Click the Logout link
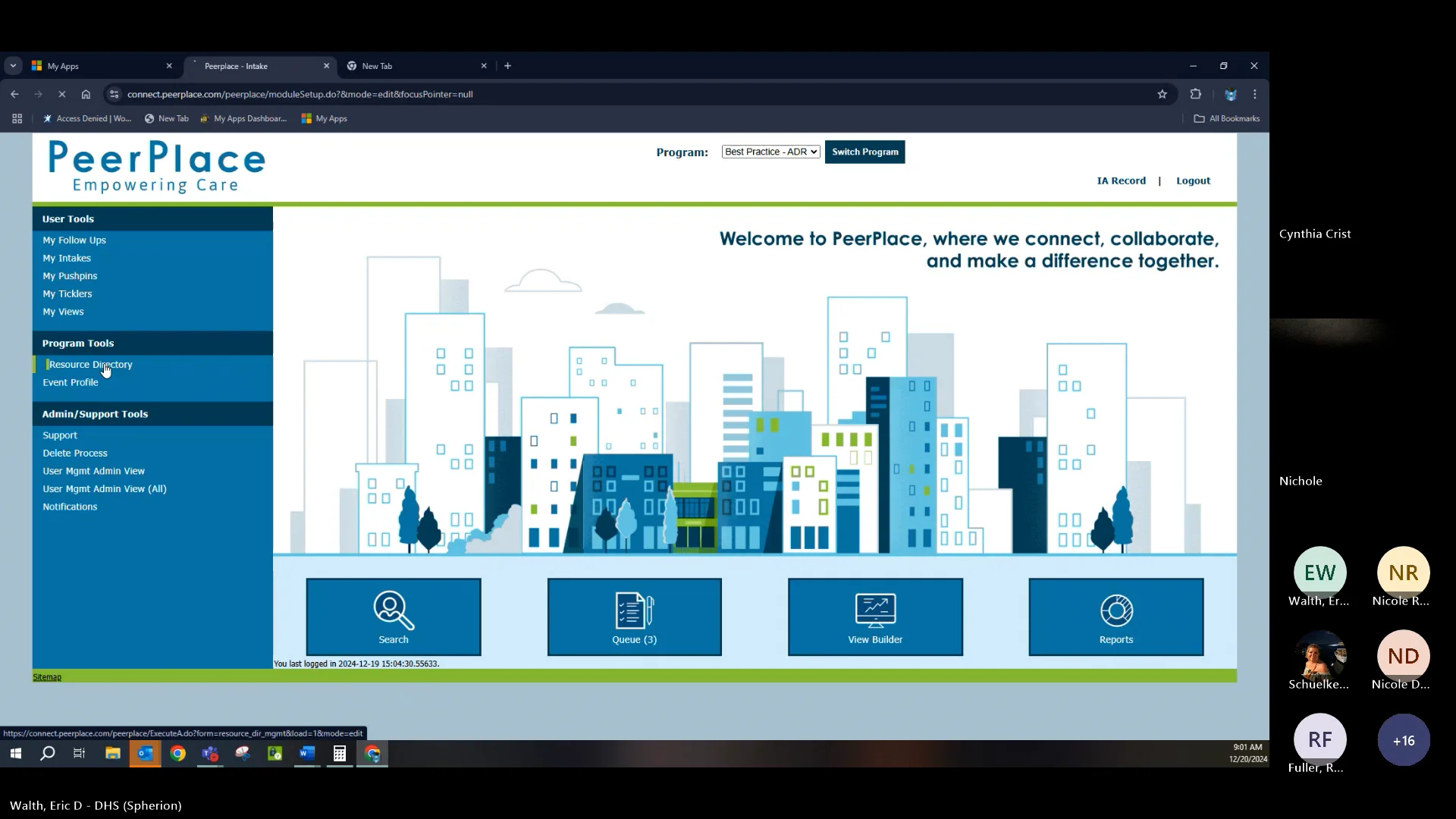1456x819 pixels. [x=1192, y=180]
